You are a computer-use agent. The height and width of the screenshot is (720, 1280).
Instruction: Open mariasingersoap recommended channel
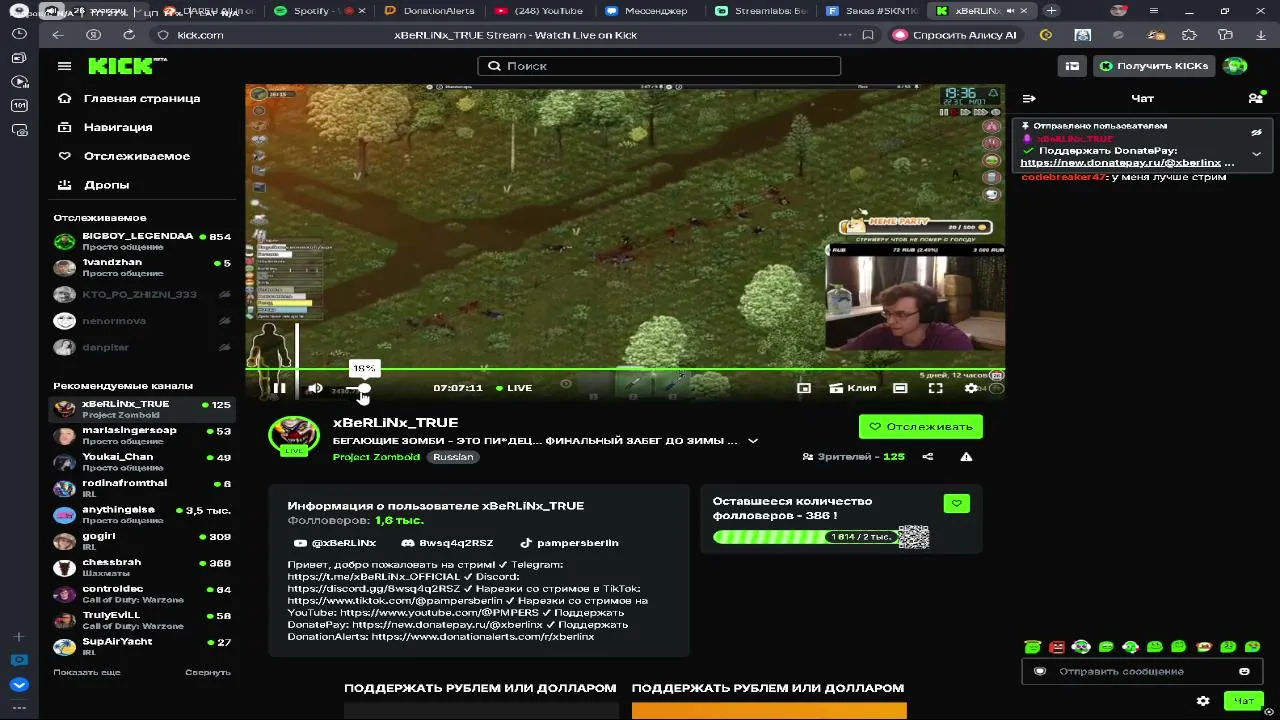(x=142, y=435)
